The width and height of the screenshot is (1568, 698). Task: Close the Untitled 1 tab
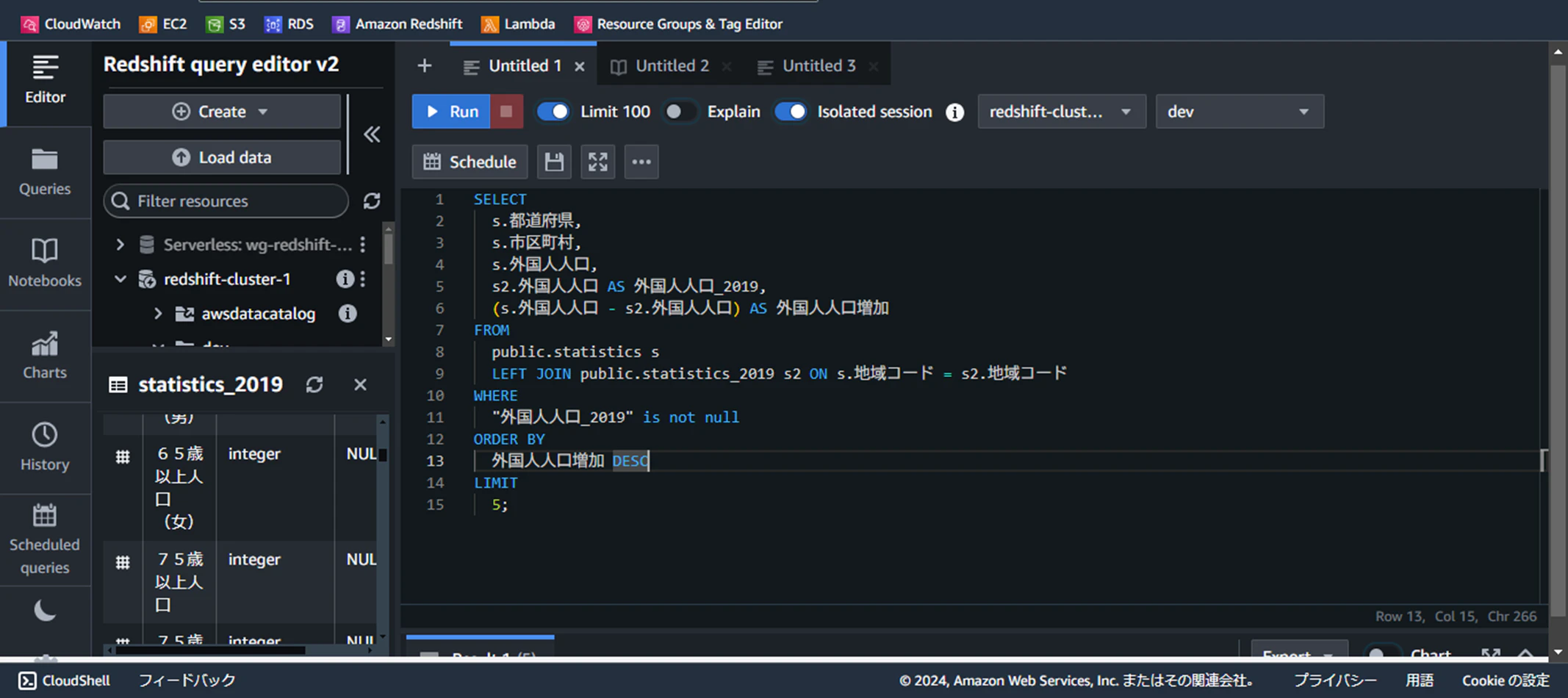point(580,67)
